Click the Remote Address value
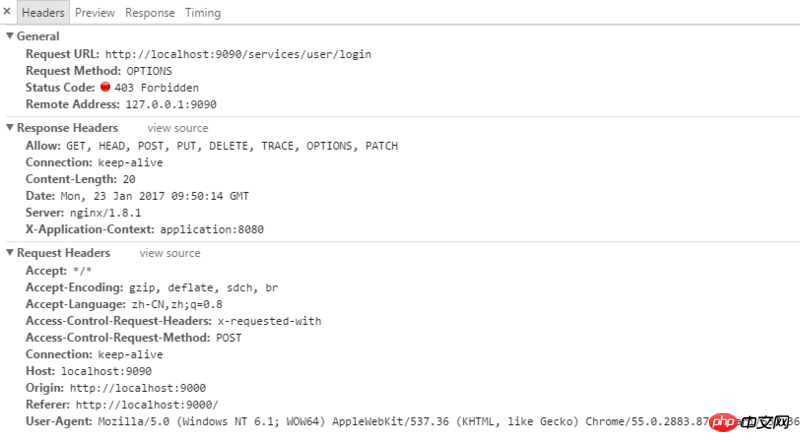Viewport: 800px width, 442px height. pos(171,105)
